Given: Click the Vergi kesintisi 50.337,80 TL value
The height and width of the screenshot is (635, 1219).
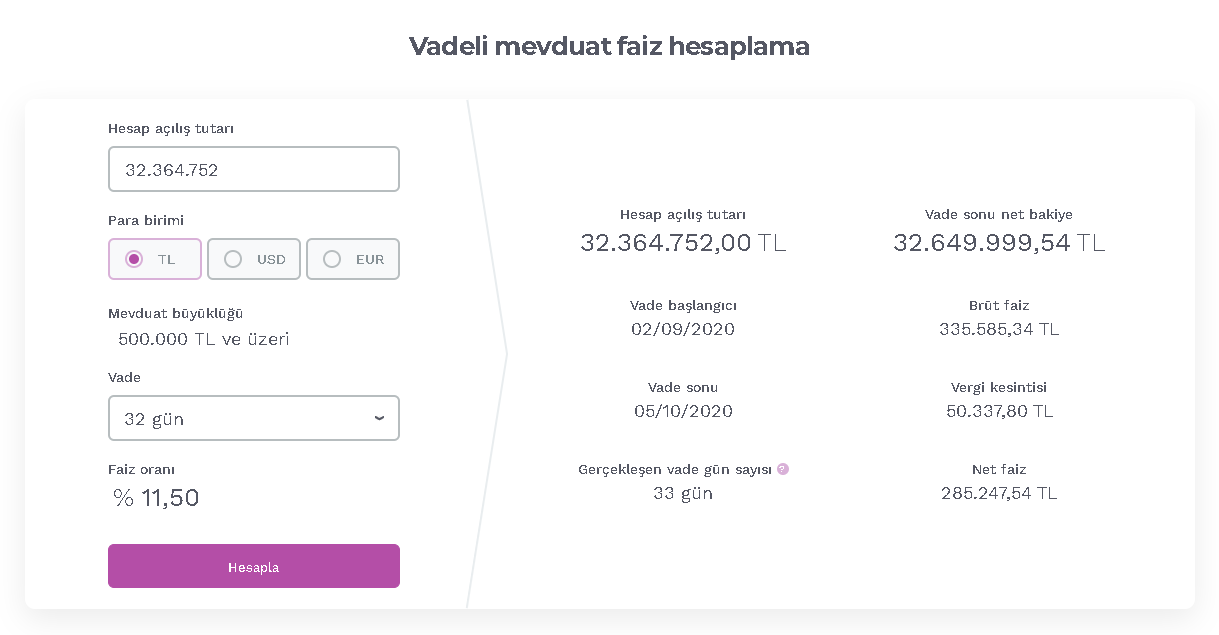Looking at the screenshot, I should 999,411.
